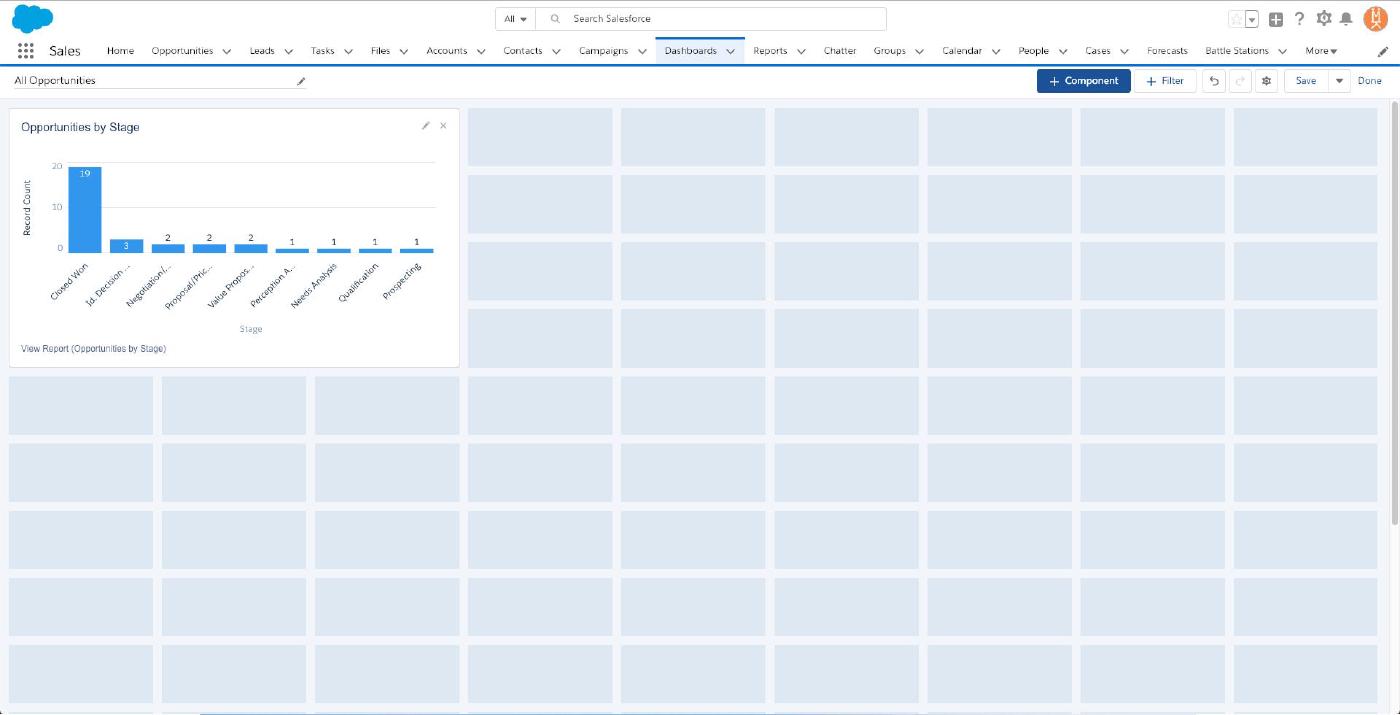Click the pencil icon to edit navigation bar

tap(1383, 51)
